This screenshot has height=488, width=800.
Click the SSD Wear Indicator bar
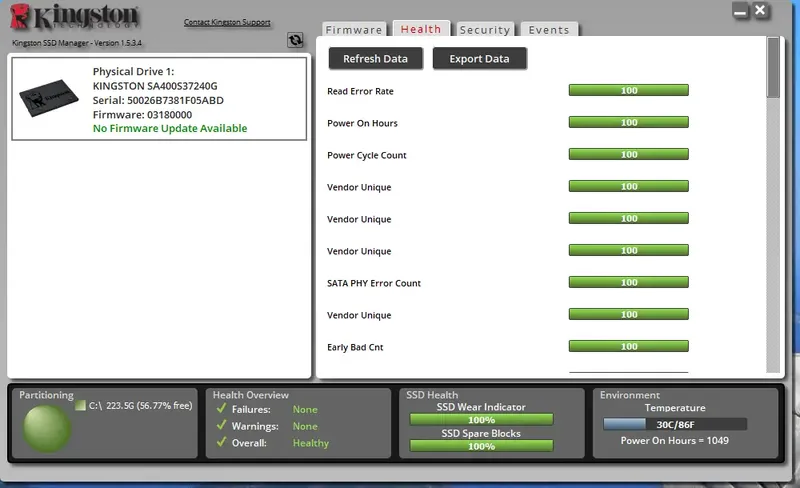481,420
